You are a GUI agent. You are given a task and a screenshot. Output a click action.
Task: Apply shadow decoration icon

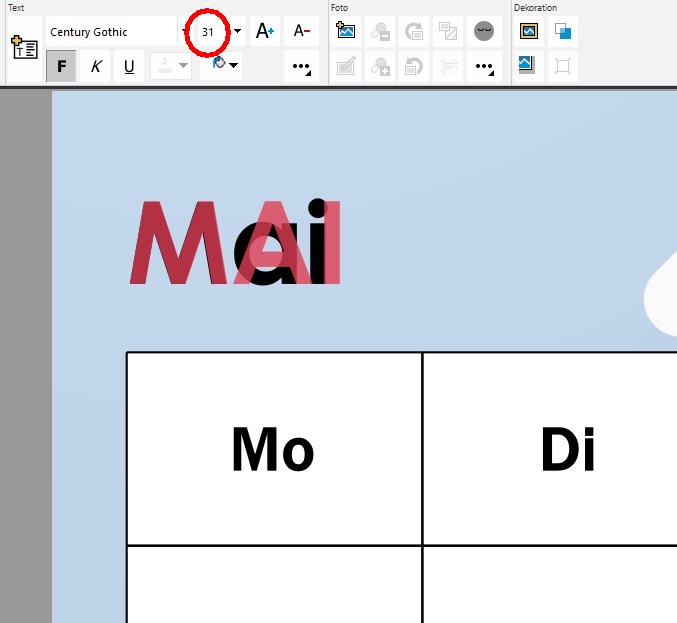[527, 66]
